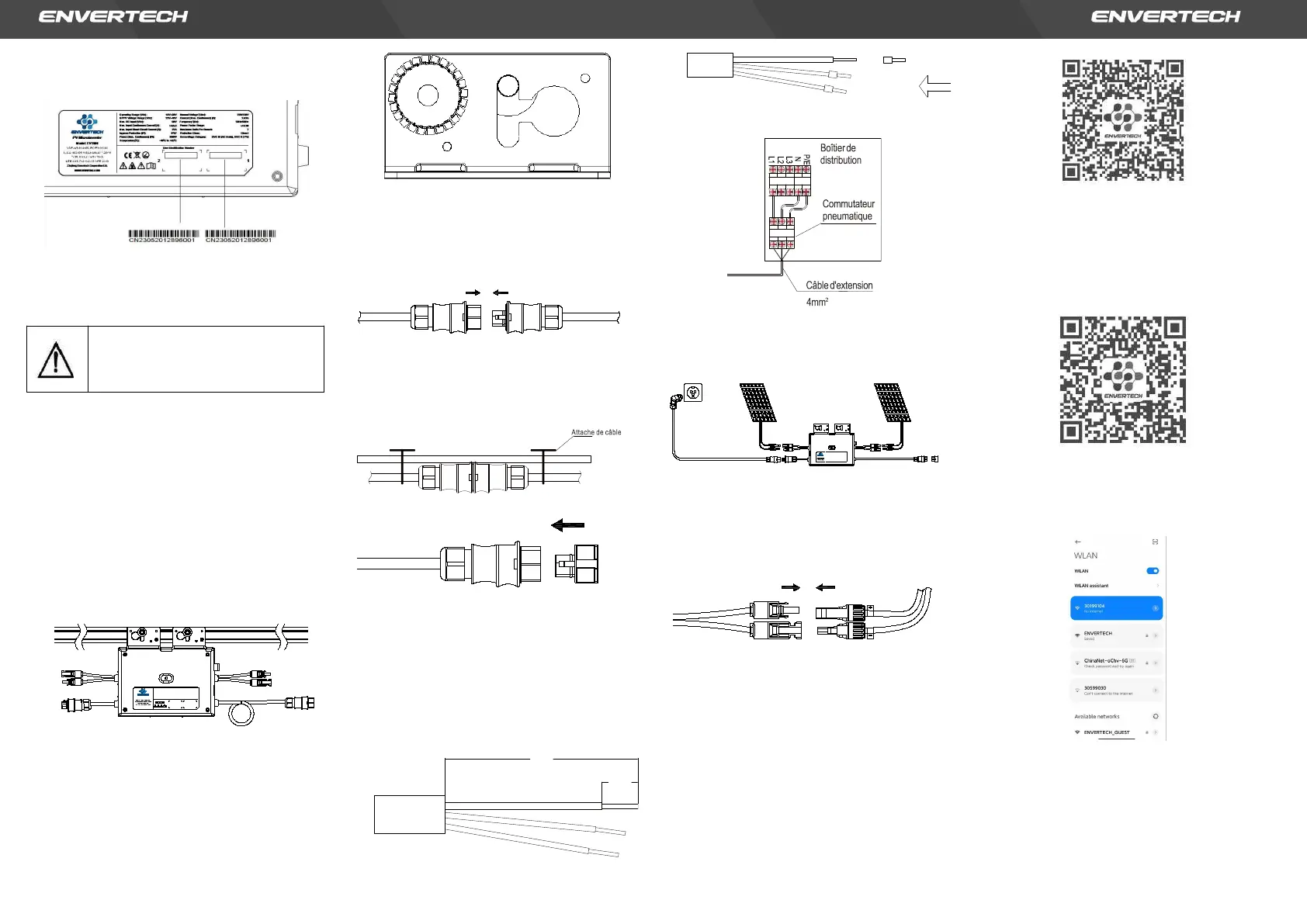Screen dimensions: 1307x924
Task: Tap the scan QR icon on WLAN screen
Action: pos(1155,542)
